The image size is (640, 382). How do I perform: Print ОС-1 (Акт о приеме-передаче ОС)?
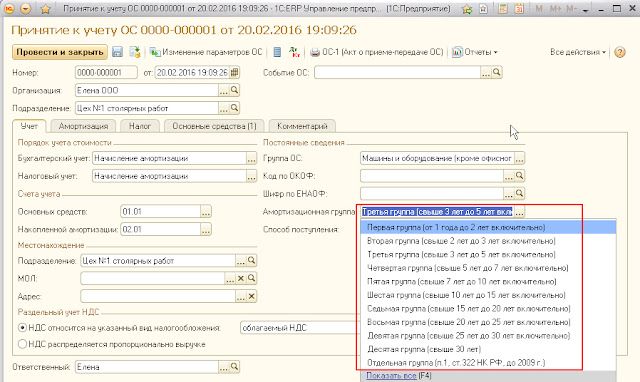tap(377, 52)
